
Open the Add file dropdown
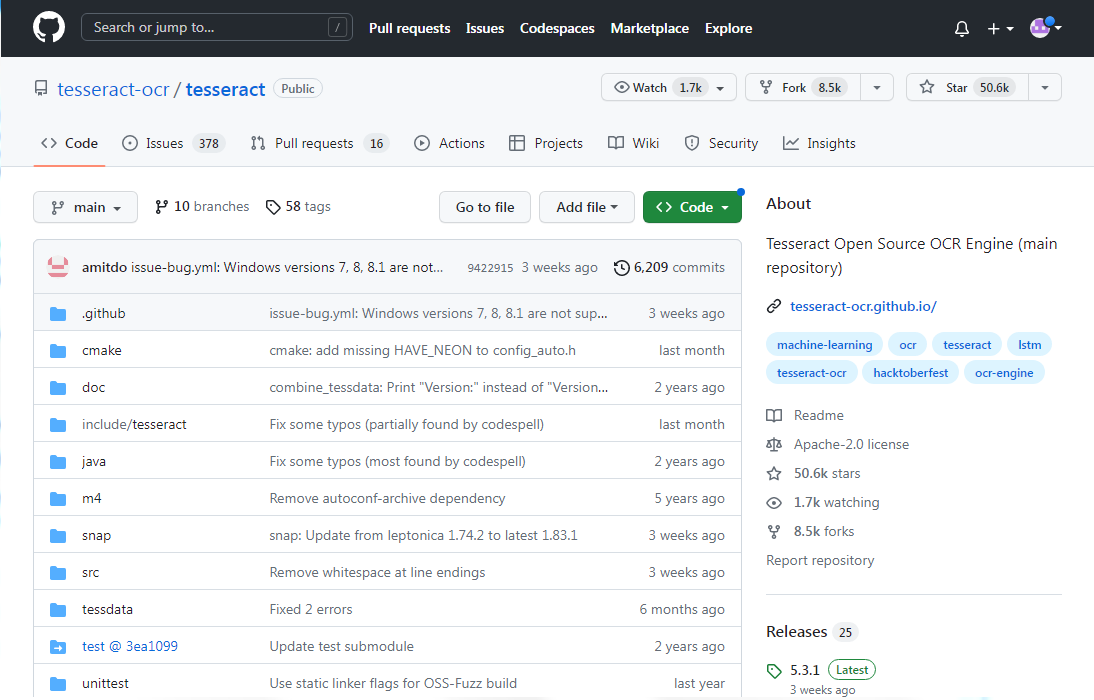pyautogui.click(x=587, y=207)
